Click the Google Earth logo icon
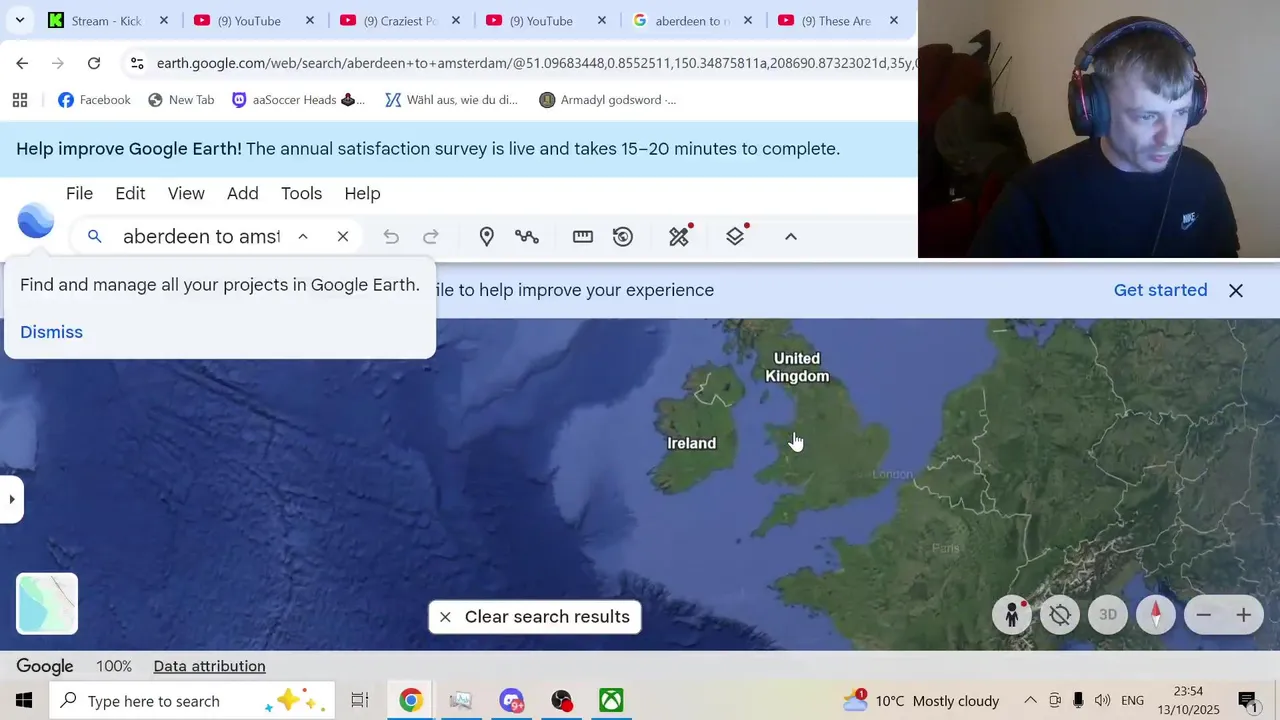Image resolution: width=1280 pixels, height=720 pixels. click(x=36, y=220)
